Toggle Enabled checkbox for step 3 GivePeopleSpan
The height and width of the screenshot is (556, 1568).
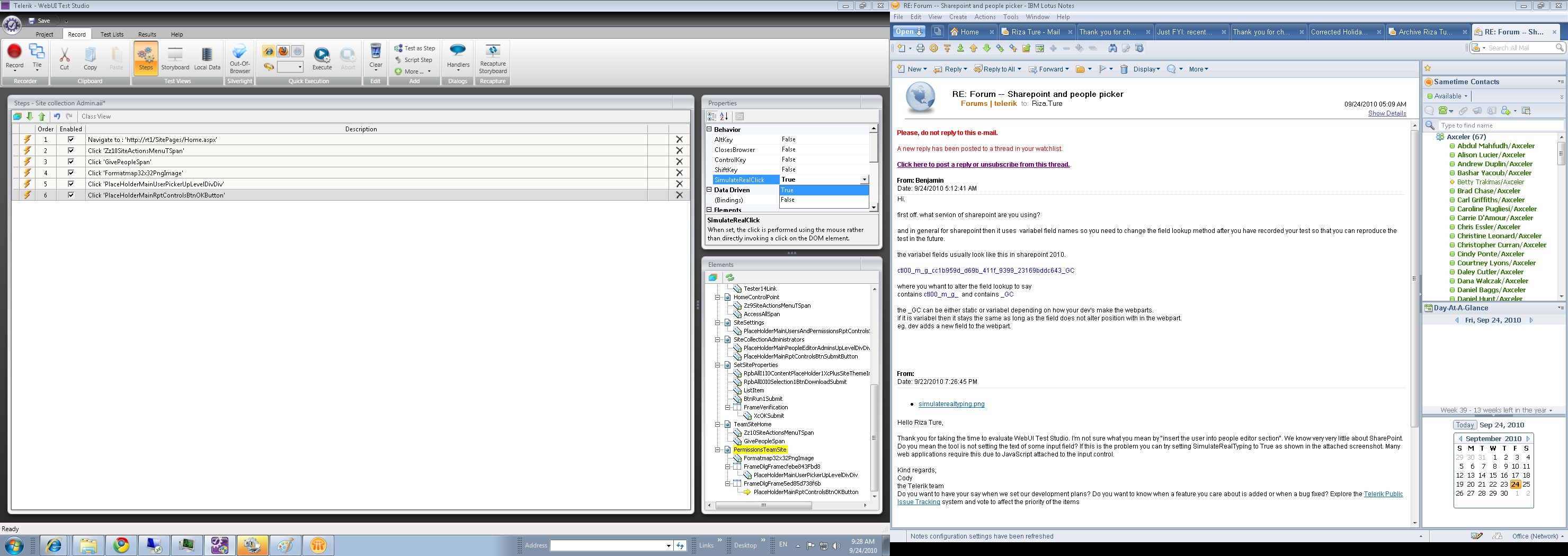pyautogui.click(x=70, y=161)
